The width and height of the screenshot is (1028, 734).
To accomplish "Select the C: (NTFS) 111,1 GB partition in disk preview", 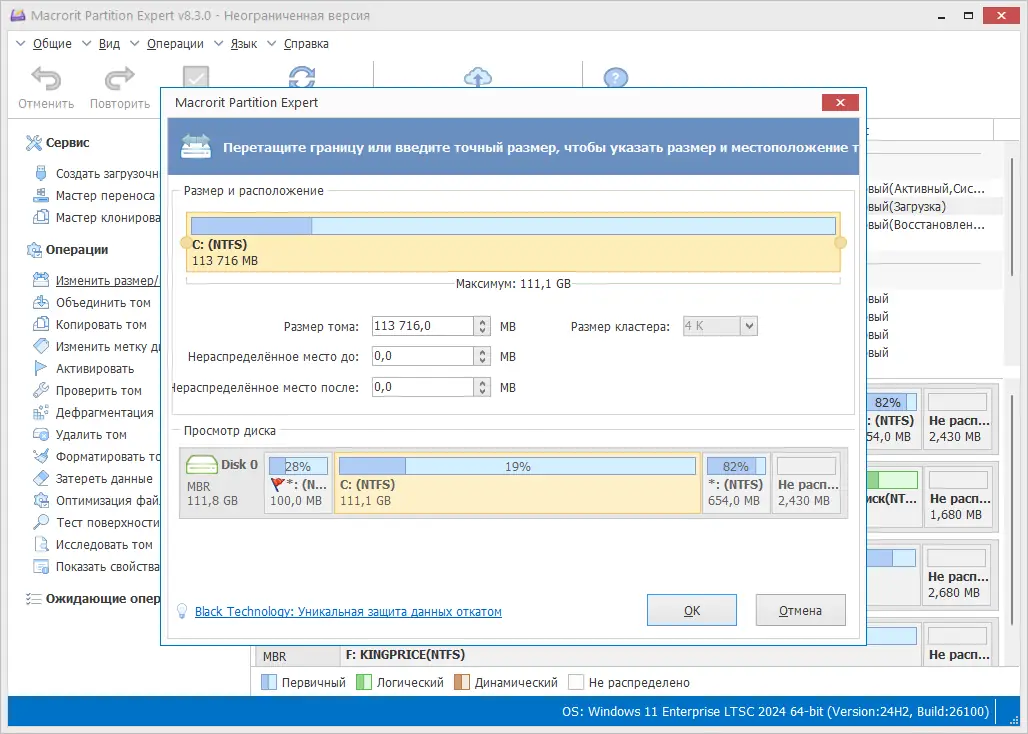I will tap(517, 483).
